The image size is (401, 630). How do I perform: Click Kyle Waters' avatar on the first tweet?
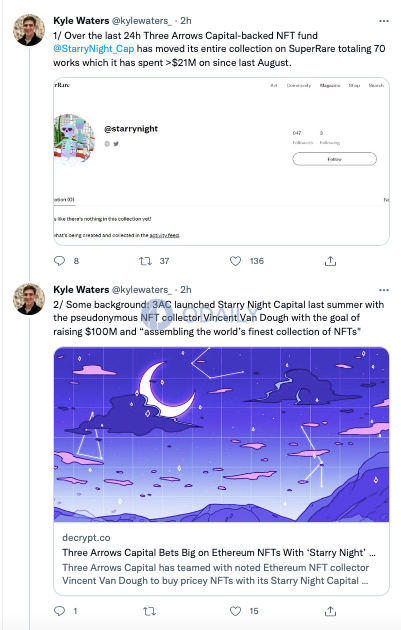29,30
